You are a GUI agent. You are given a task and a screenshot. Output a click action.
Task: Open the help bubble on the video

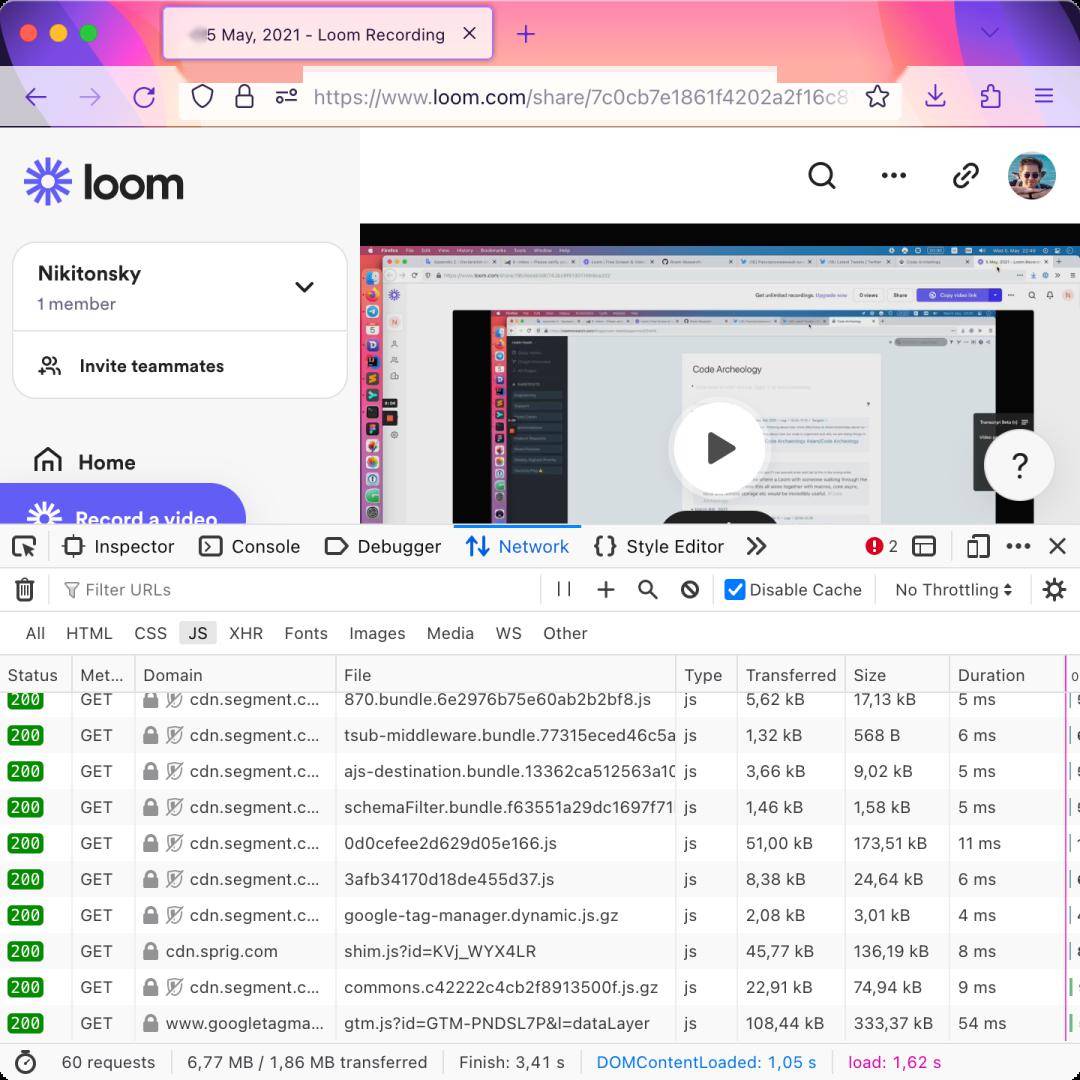[1018, 464]
